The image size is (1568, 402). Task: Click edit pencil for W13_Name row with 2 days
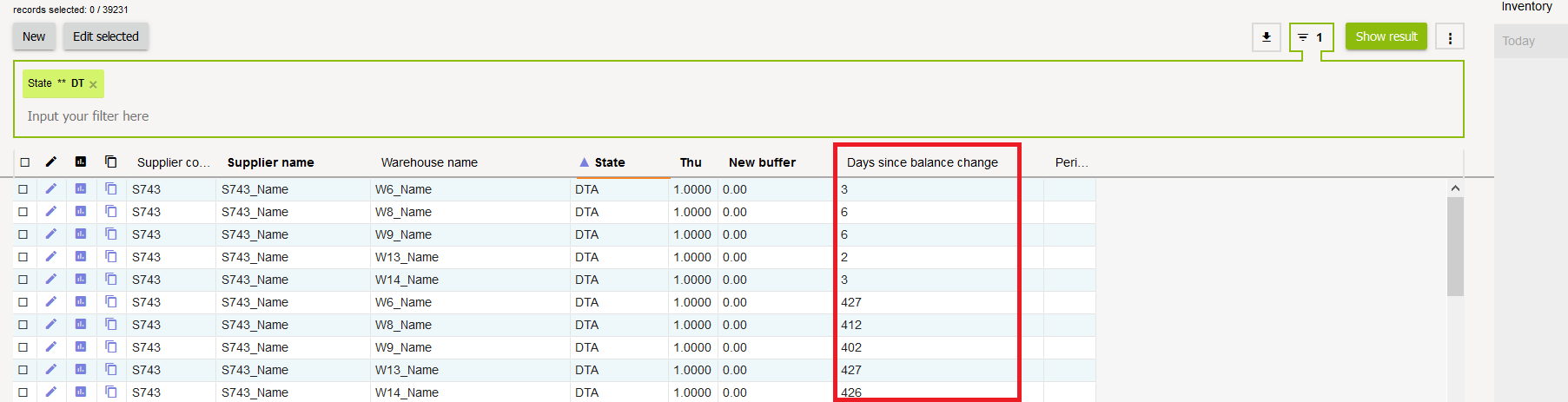(51, 257)
